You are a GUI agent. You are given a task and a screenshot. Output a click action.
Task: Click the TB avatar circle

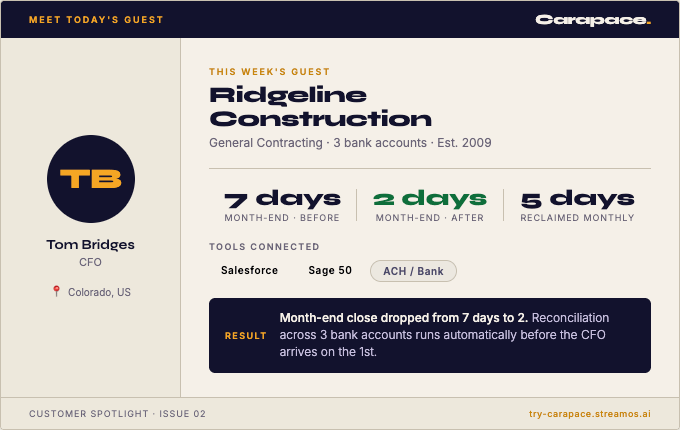pos(91,179)
